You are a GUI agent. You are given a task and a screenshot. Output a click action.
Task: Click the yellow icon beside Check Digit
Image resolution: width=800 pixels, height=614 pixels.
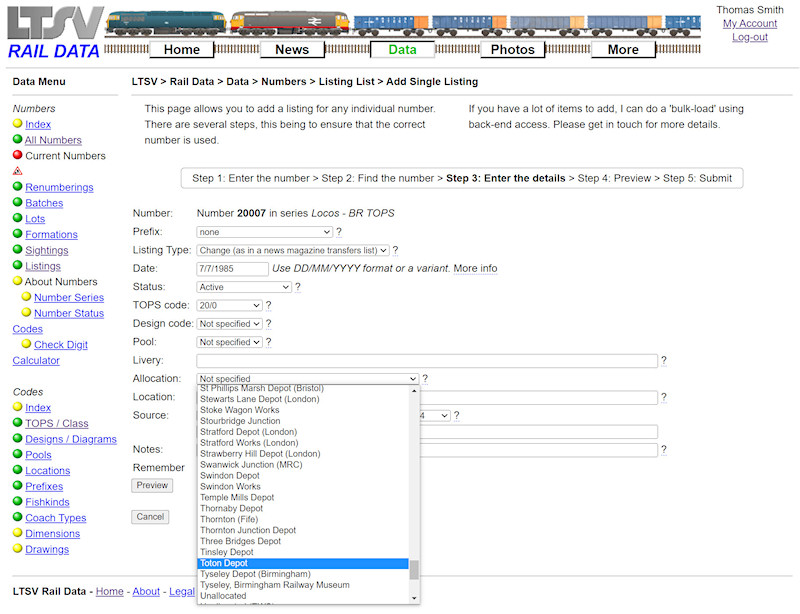click(x=29, y=344)
